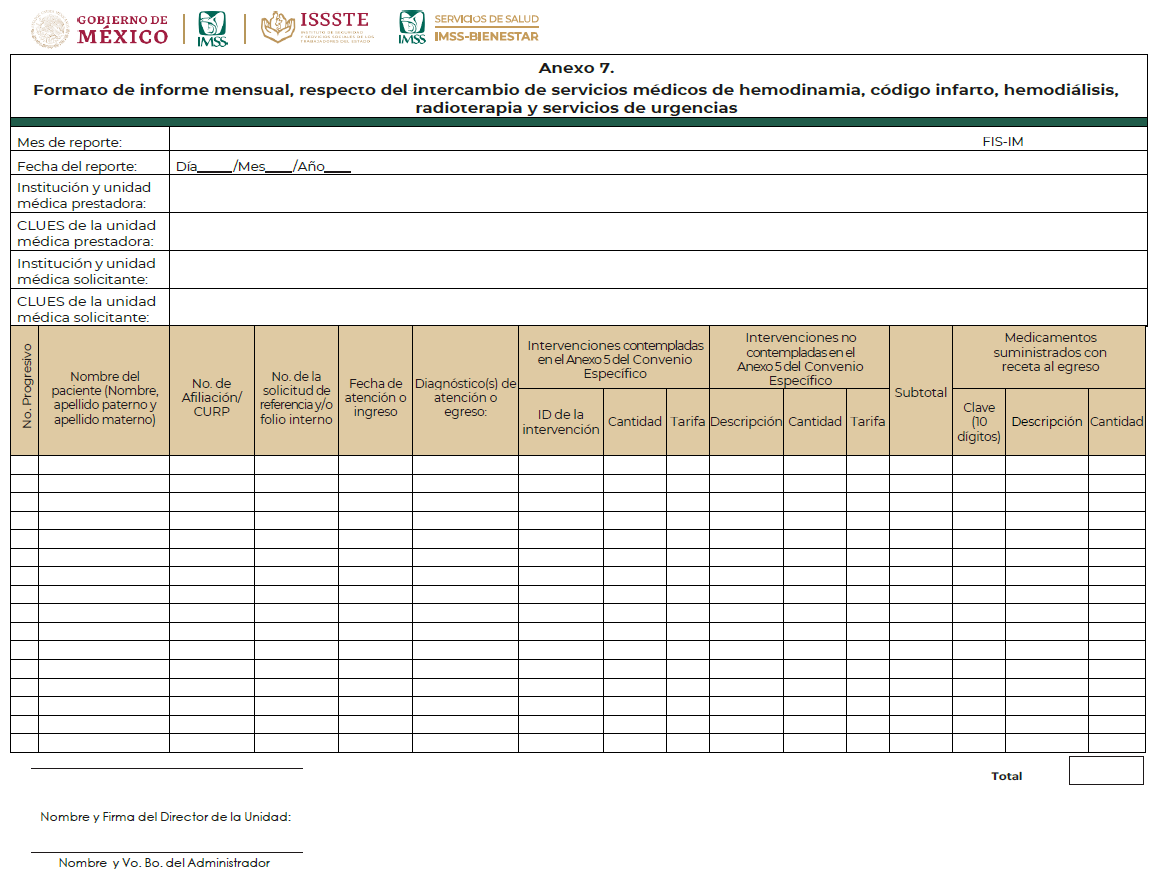Click the ISSSTE logo in the header
1154x877 pixels.
[x=316, y=28]
